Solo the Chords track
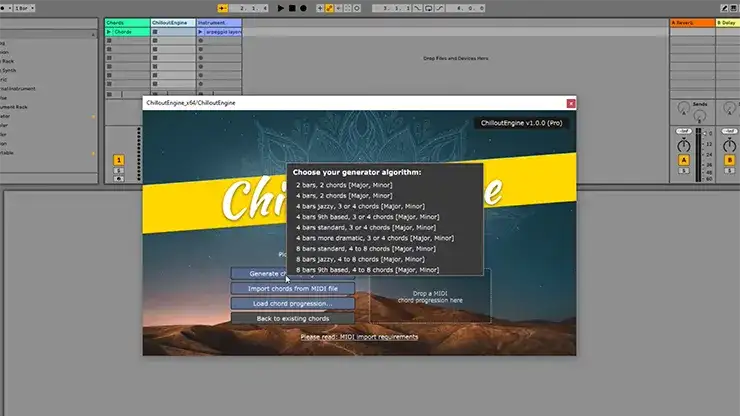 (x=118, y=170)
